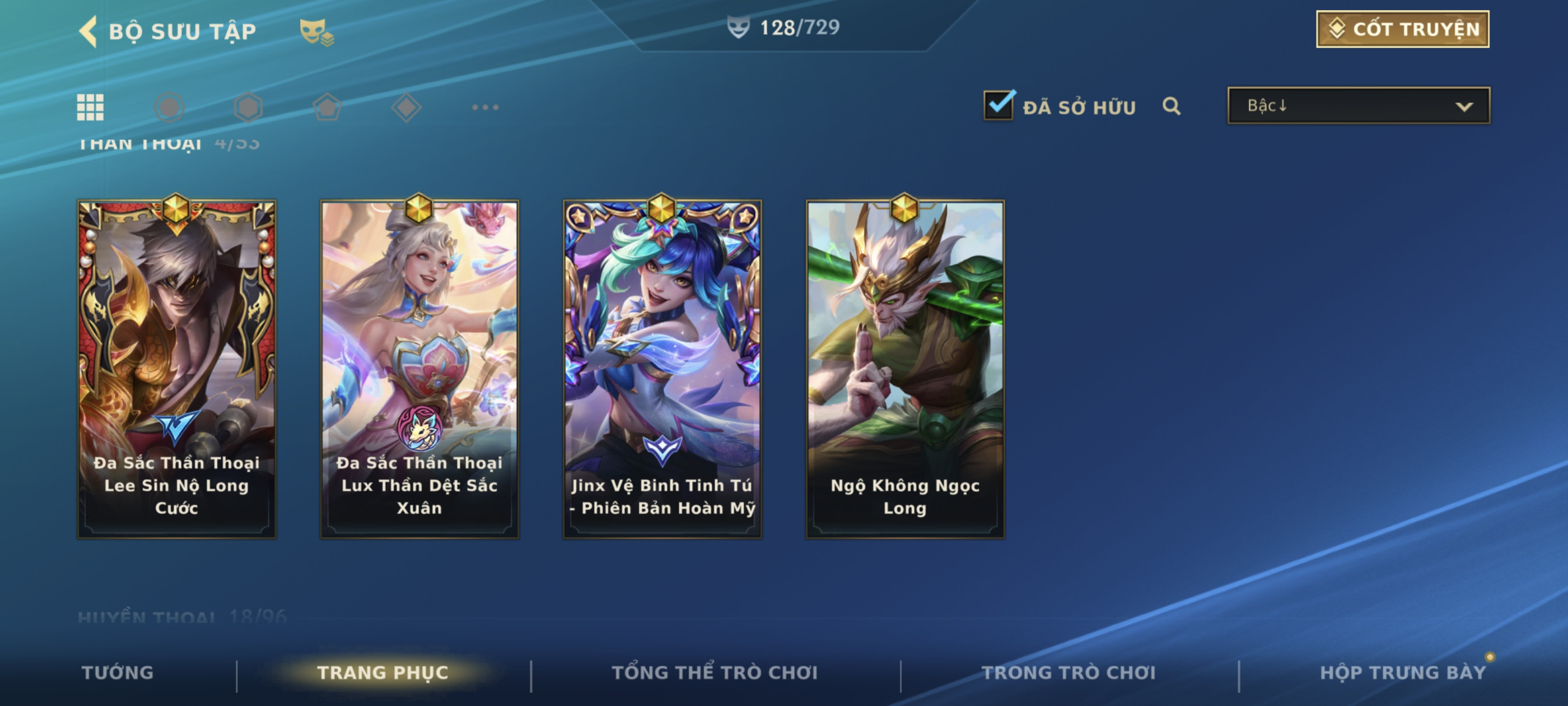Select Lee Sin Nộ Long Cước skin card
The width and height of the screenshot is (1568, 706).
(176, 369)
